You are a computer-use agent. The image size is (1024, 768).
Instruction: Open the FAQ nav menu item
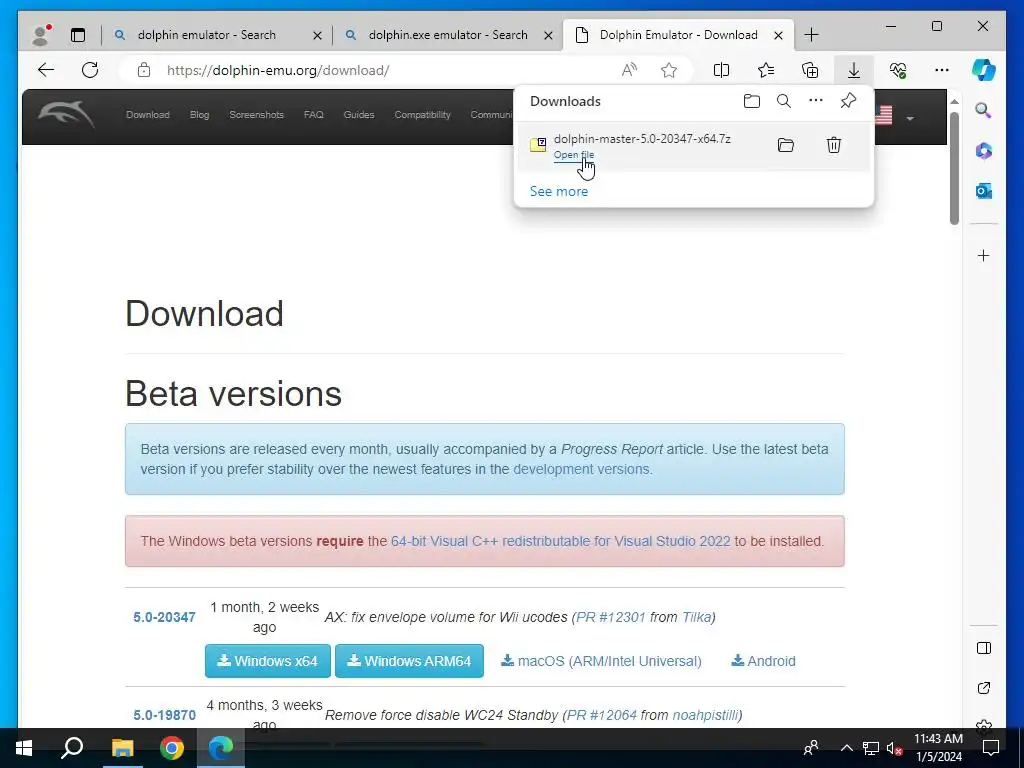click(x=313, y=115)
